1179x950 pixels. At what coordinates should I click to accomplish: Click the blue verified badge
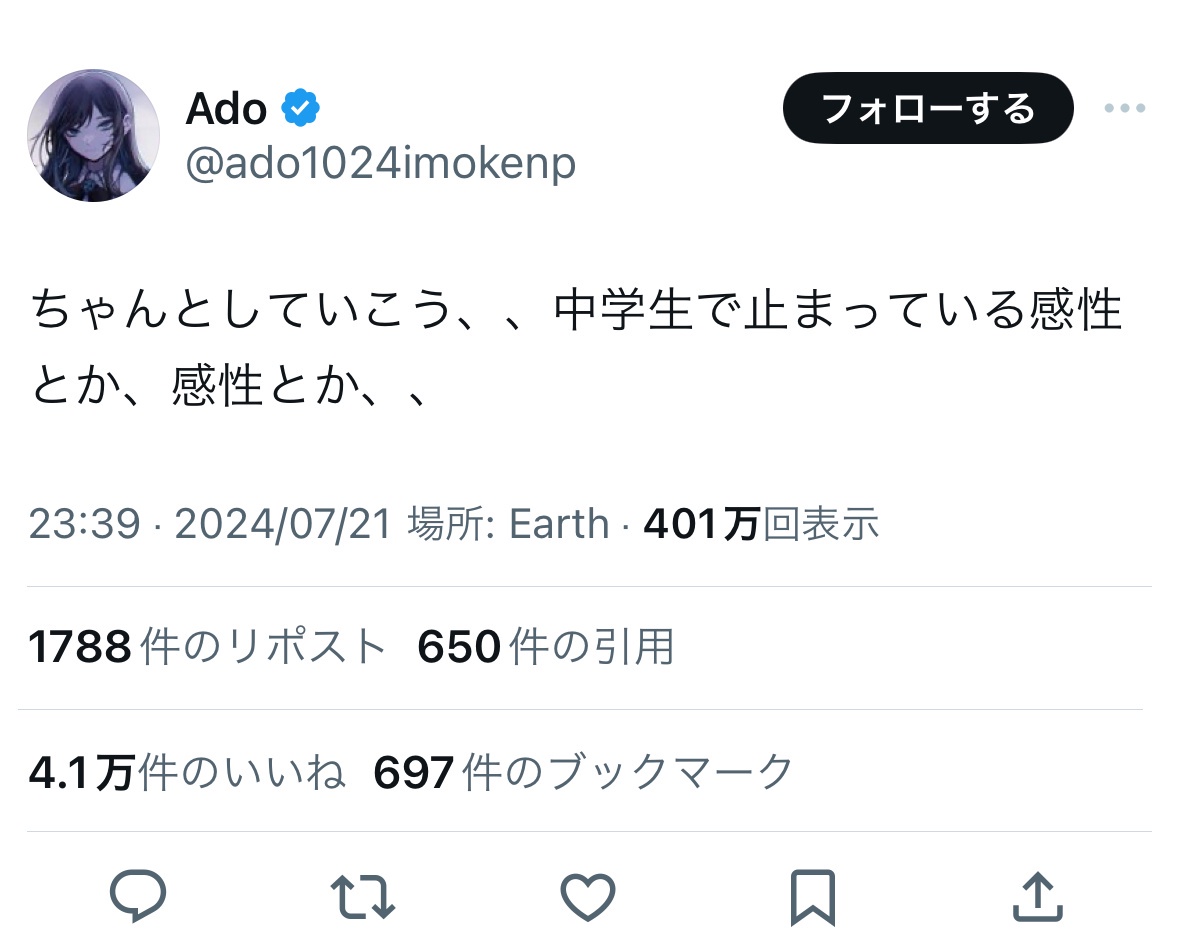pos(300,108)
